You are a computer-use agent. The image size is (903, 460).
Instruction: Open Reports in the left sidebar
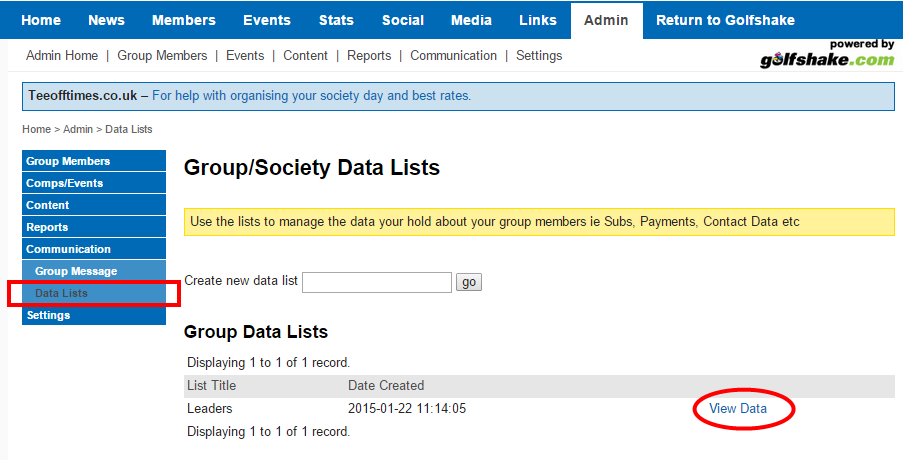(47, 227)
